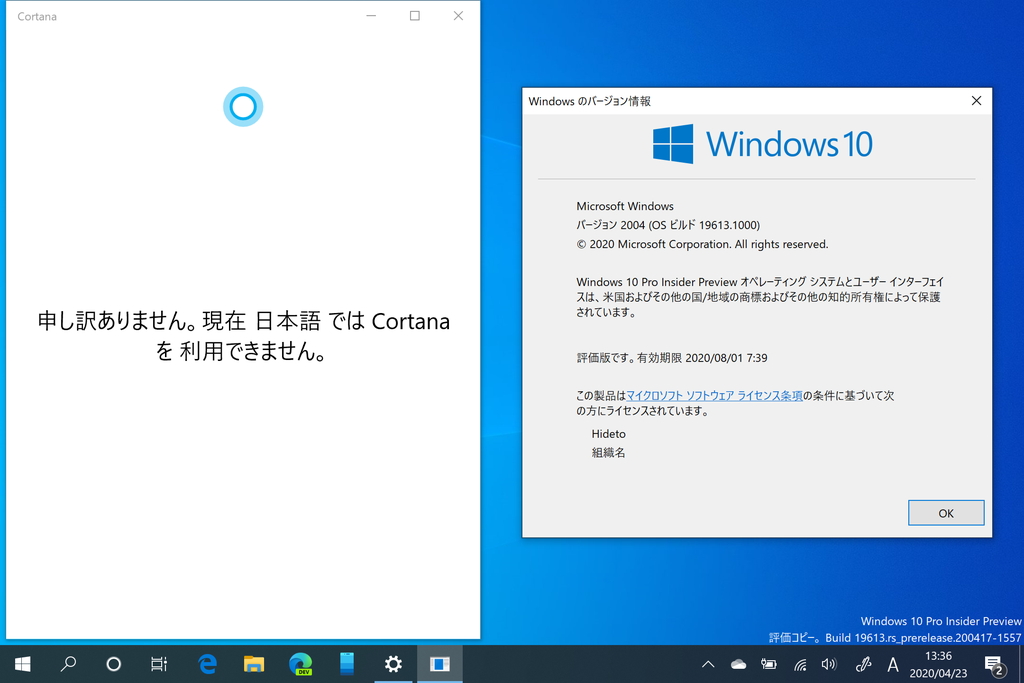This screenshot has width=1024, height=683.
Task: Toggle the IME input mode indicator
Action: pos(893,664)
